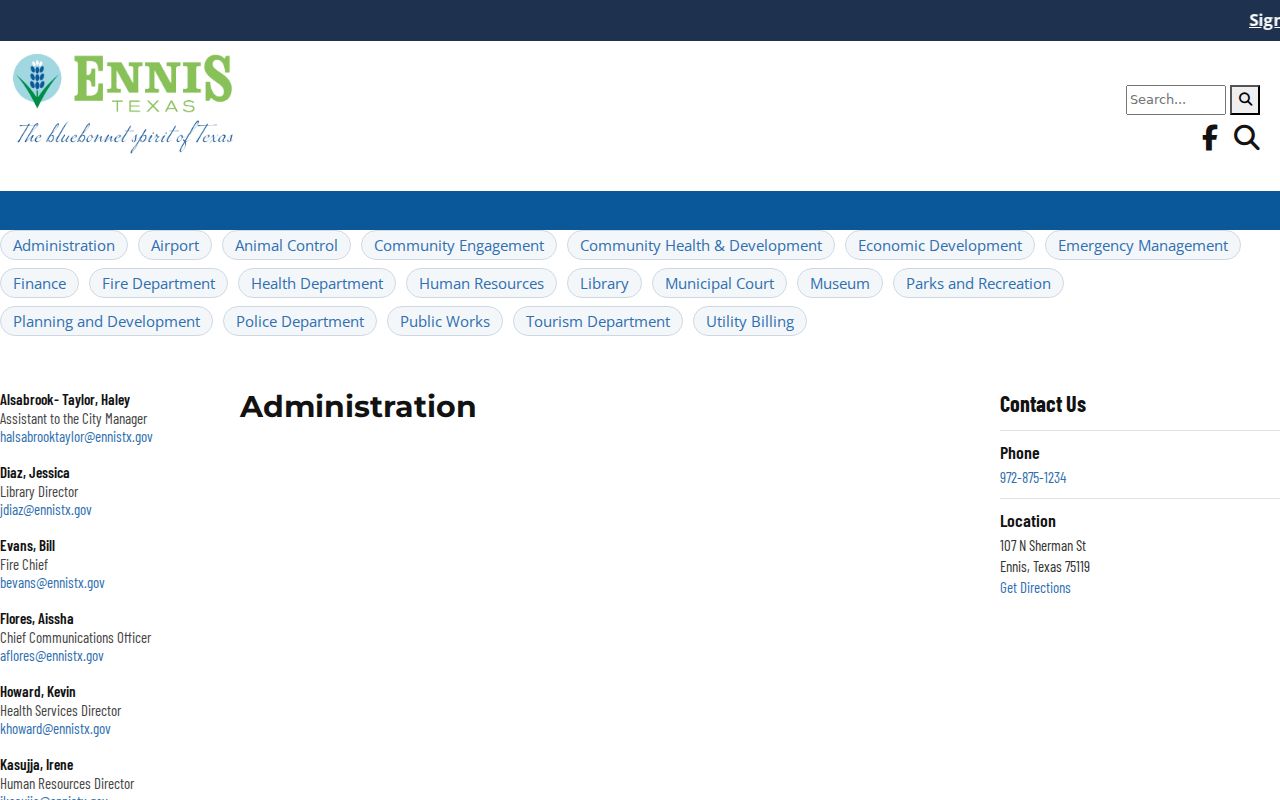The height and width of the screenshot is (800, 1280).
Task: Email Bill Evans at bevans@ennistx.gov
Action: pos(52,583)
